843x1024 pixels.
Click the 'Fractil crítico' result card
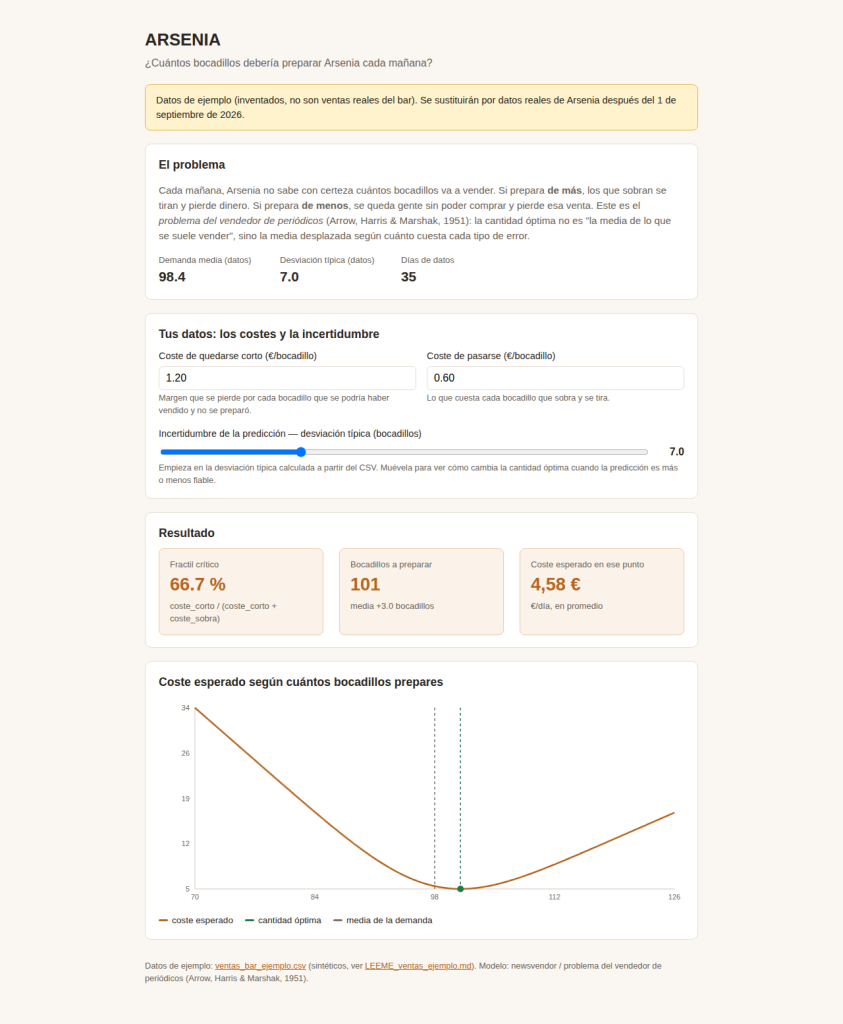tap(241, 592)
